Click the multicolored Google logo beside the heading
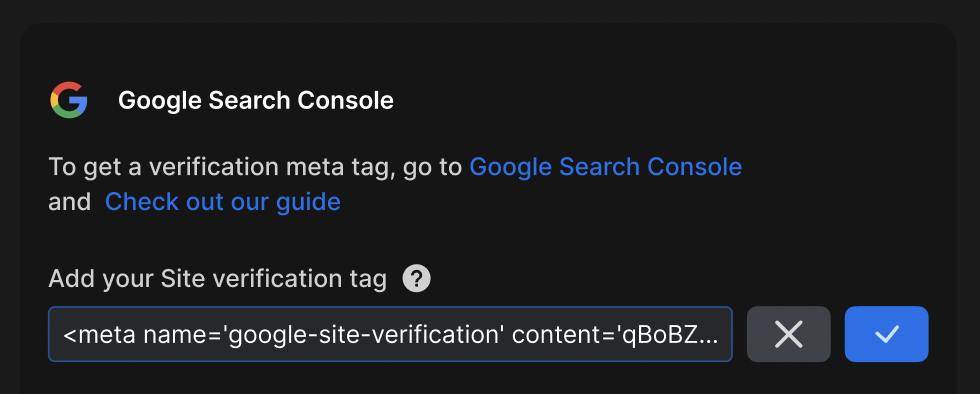The height and width of the screenshot is (394, 980). tap(69, 100)
